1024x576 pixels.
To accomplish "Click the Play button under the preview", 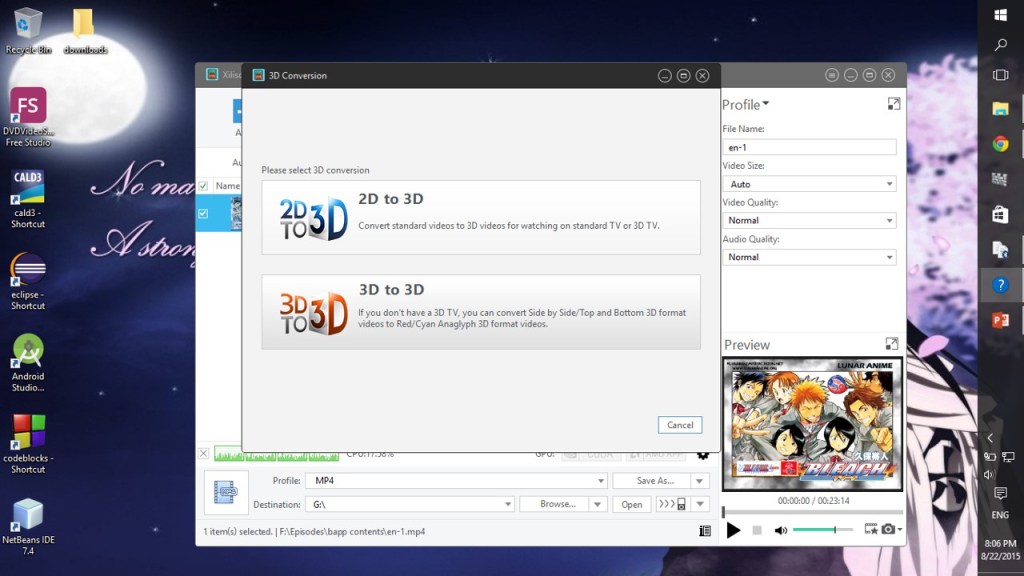I will [x=733, y=530].
